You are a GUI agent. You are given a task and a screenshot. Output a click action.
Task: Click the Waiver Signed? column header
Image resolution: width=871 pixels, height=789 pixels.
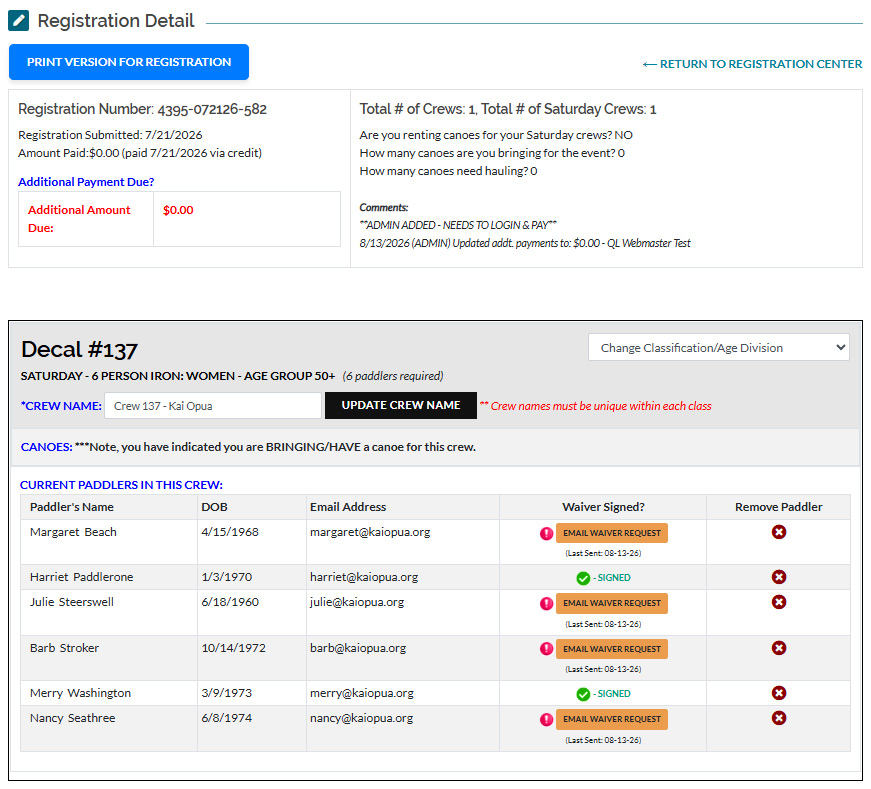point(603,507)
